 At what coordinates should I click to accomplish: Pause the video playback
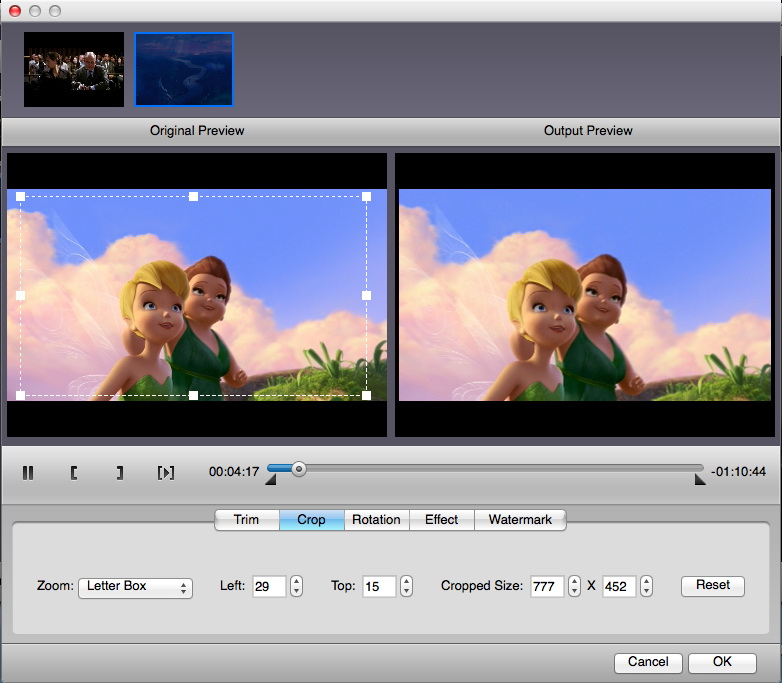pos(28,472)
